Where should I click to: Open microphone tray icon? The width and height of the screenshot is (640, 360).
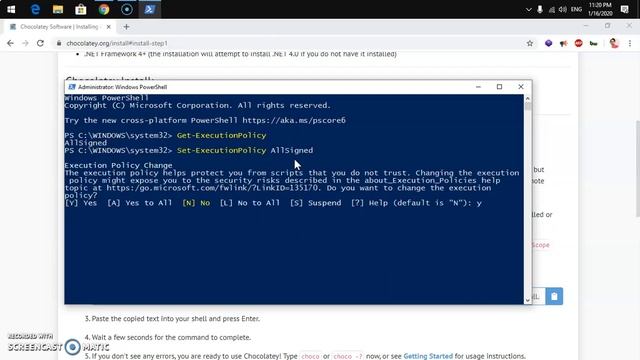pos(540,9)
